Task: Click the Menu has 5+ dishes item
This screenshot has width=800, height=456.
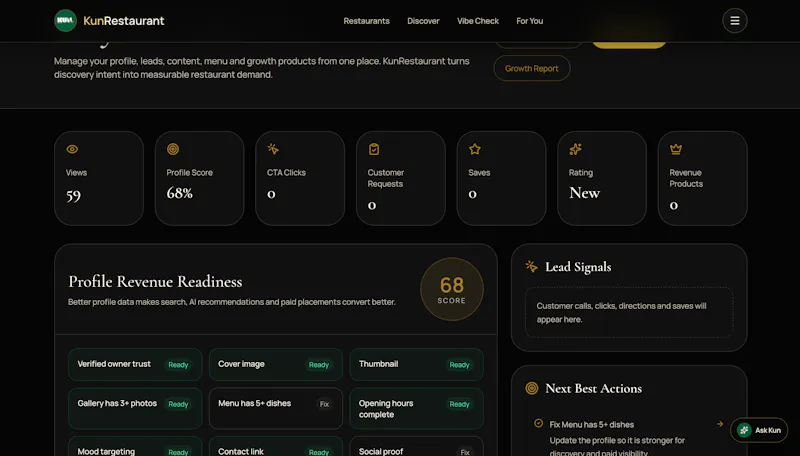Action: click(x=276, y=408)
